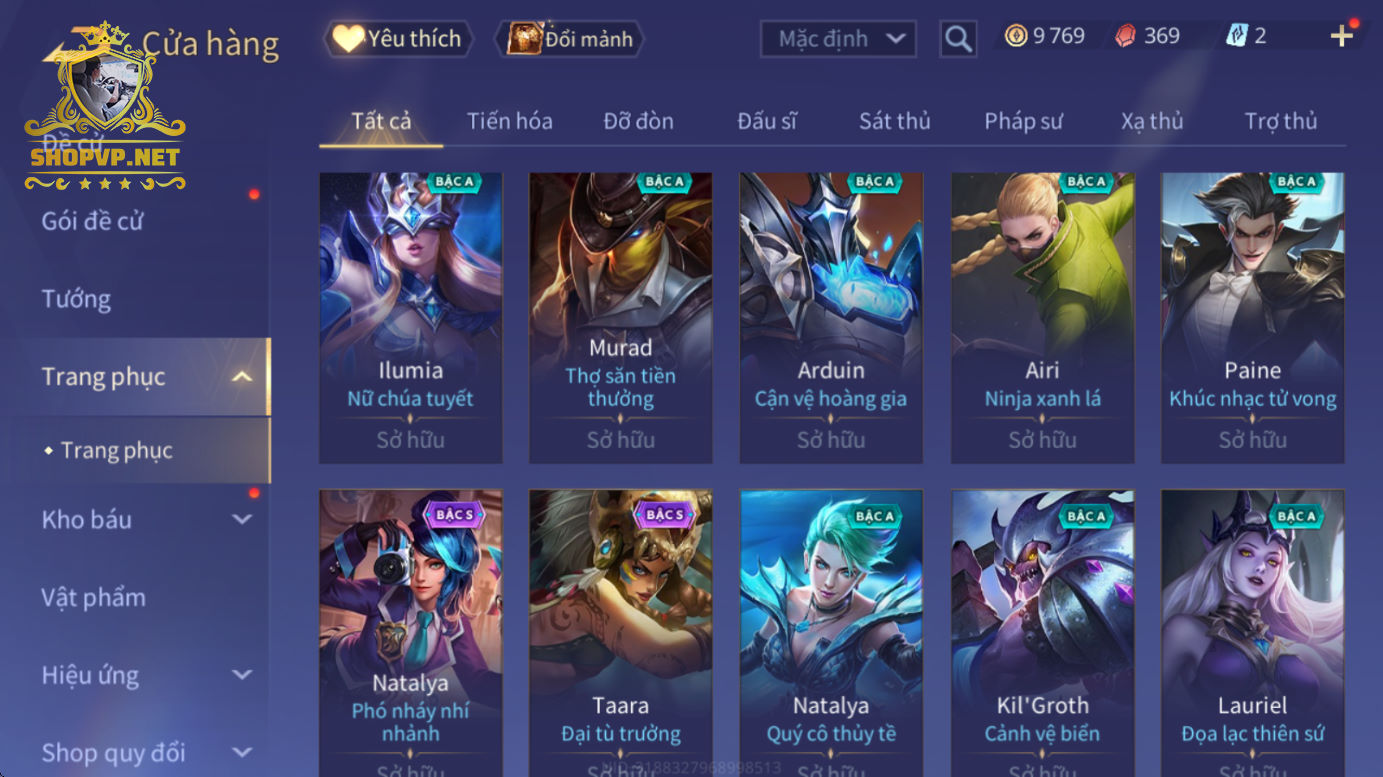The height and width of the screenshot is (777, 1383).
Task: Tap the red ruby currency icon
Action: 1126,36
